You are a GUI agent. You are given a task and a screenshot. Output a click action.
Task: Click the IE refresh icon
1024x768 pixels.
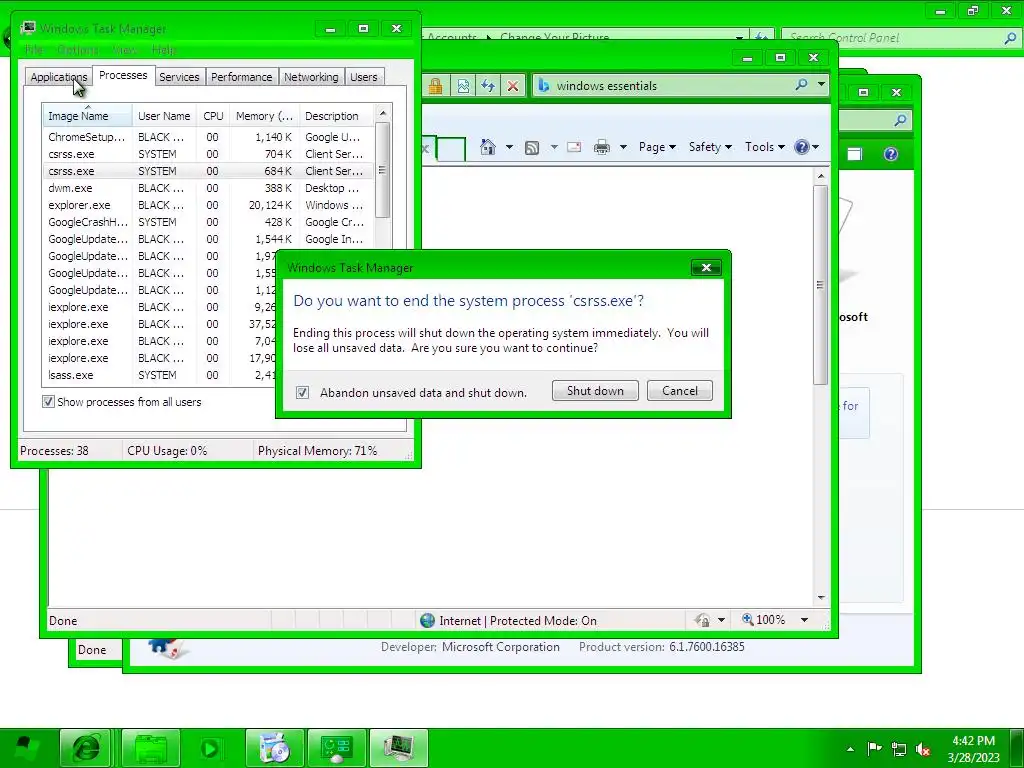[488, 86]
